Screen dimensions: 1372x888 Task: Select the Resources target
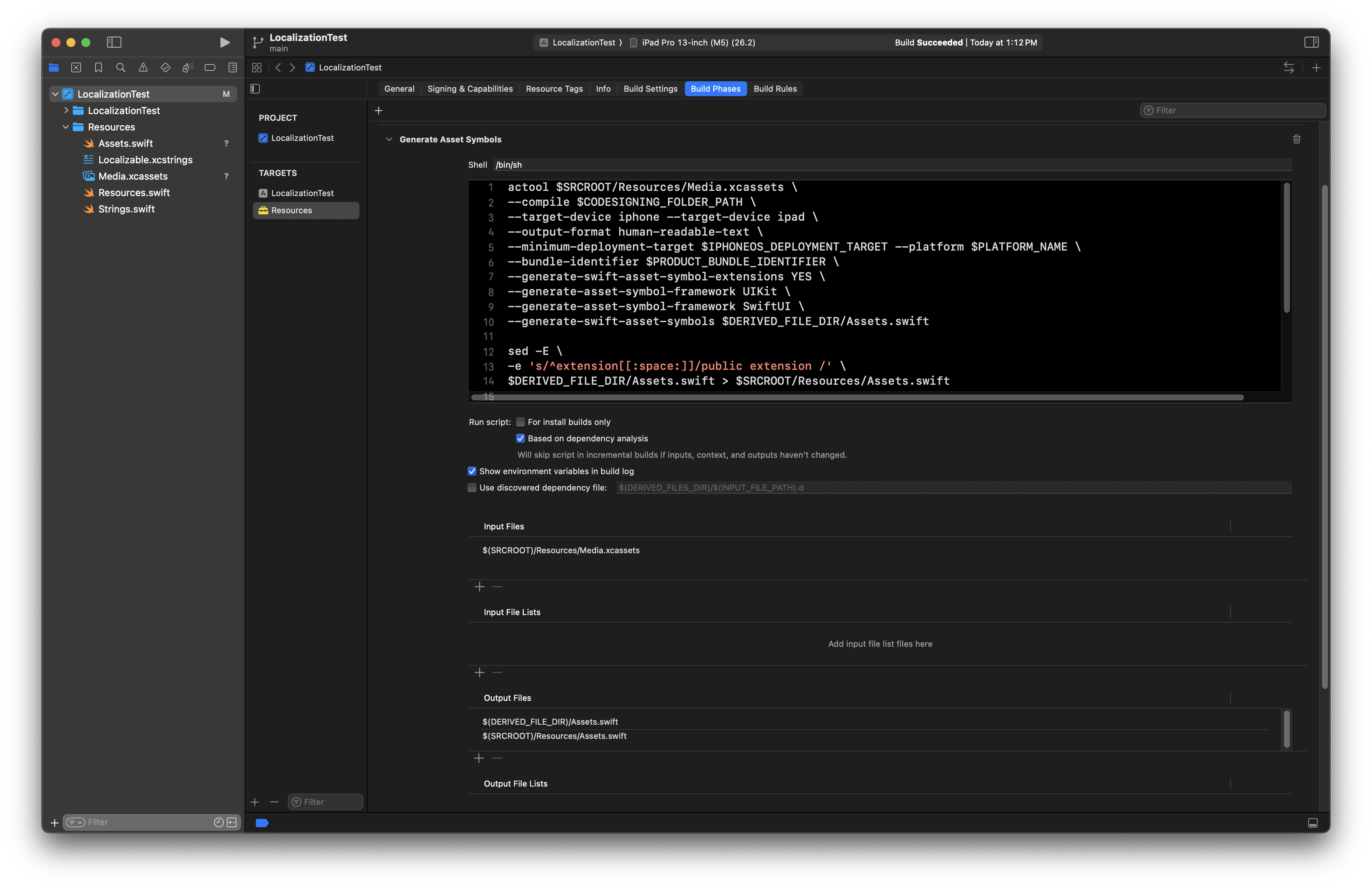click(x=305, y=210)
